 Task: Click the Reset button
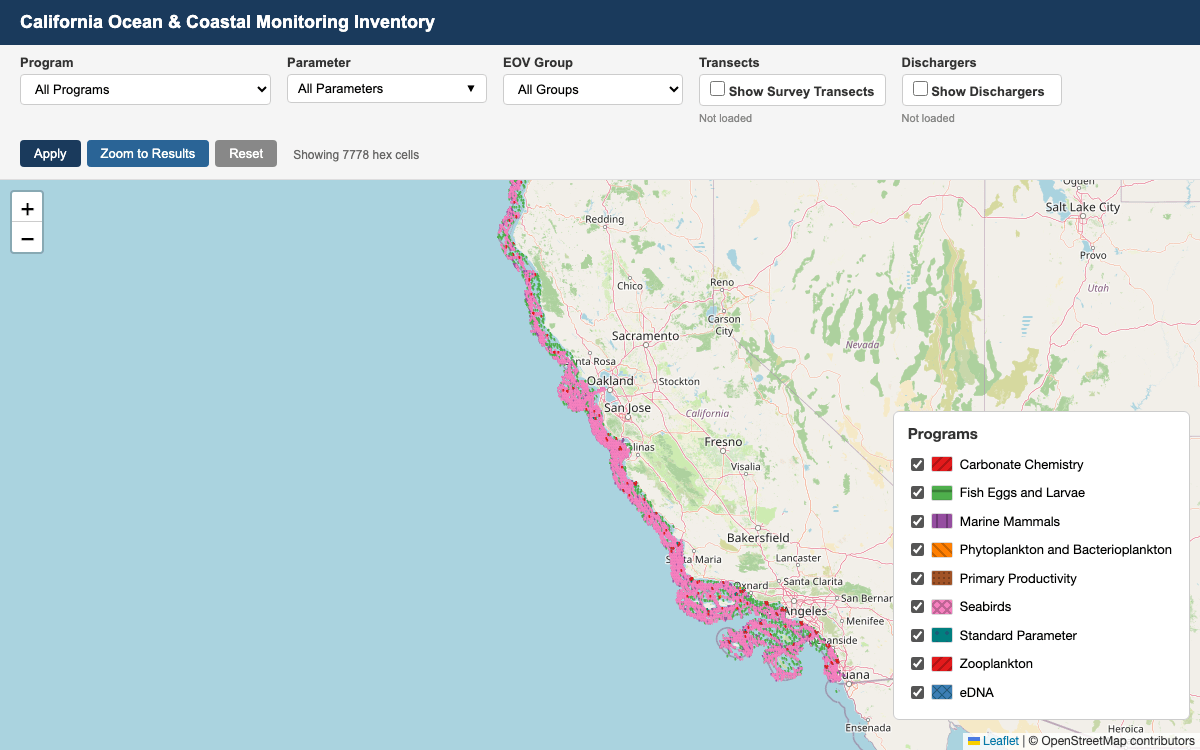coord(246,153)
